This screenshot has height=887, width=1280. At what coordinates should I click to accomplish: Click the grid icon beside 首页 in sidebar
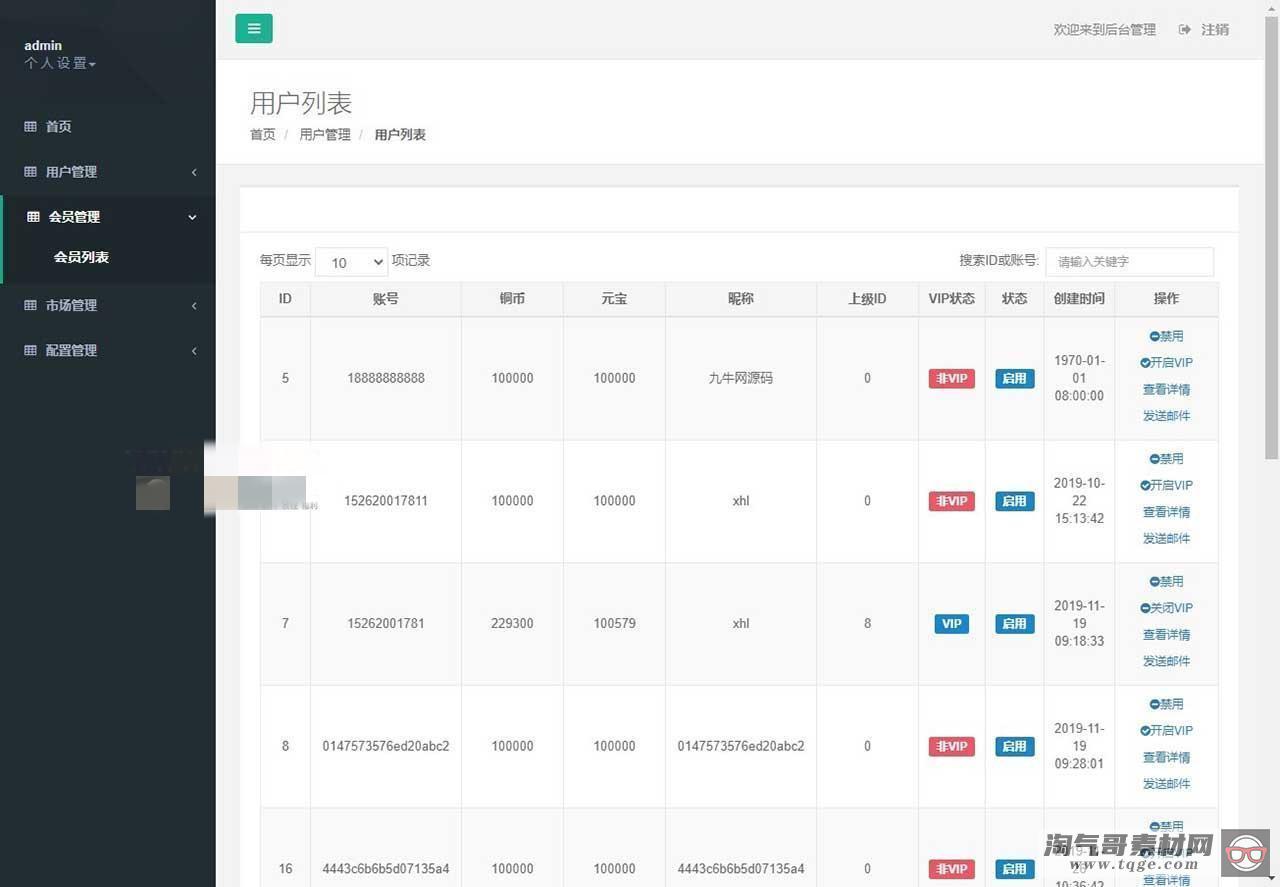pyautogui.click(x=30, y=127)
